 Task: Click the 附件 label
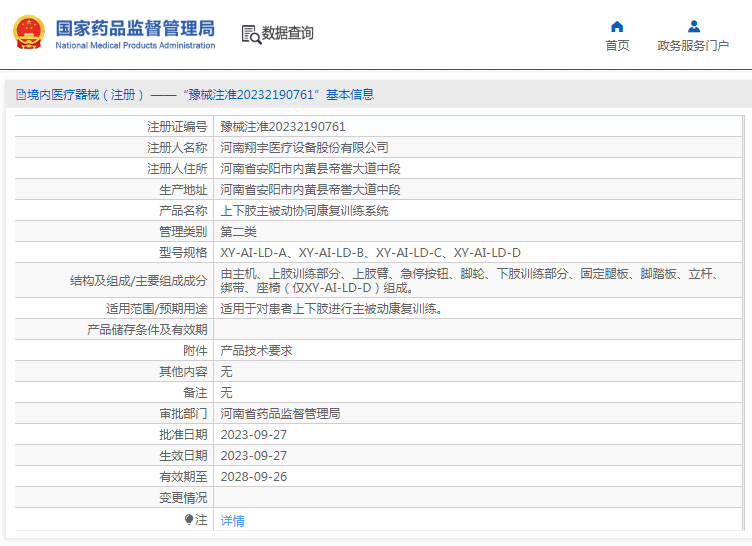pos(195,351)
